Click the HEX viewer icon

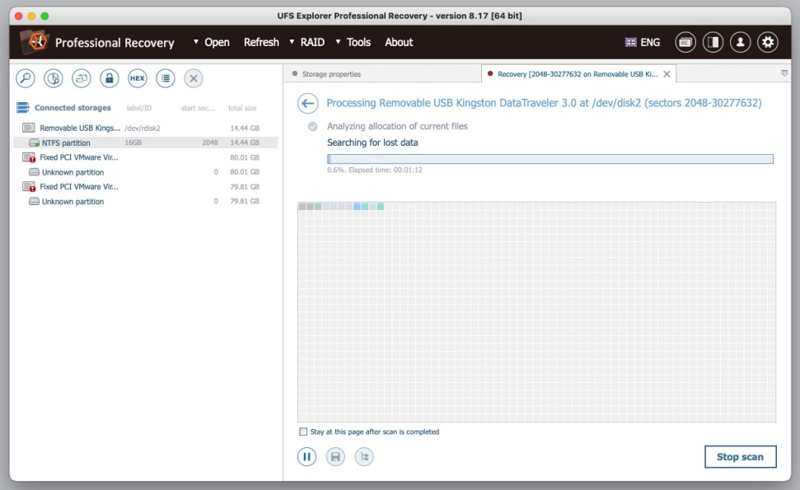[x=137, y=78]
